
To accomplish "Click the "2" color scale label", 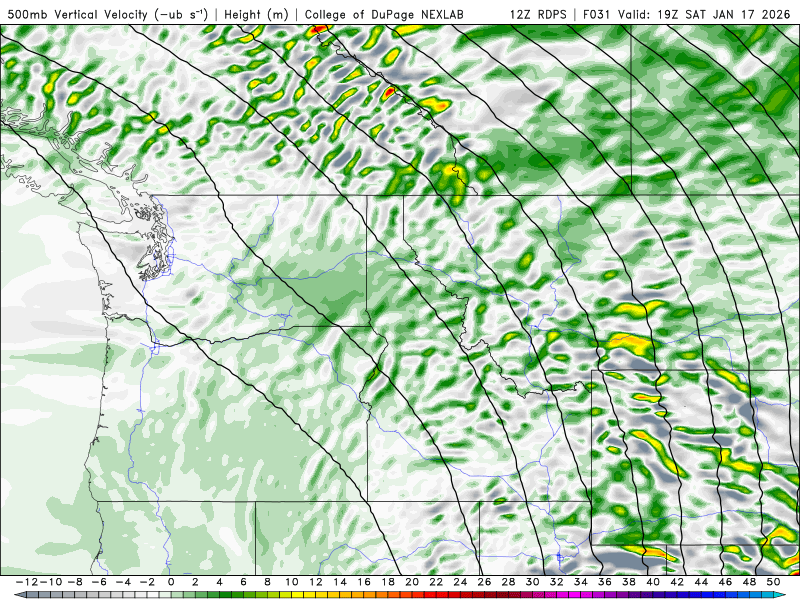I will tap(195, 582).
